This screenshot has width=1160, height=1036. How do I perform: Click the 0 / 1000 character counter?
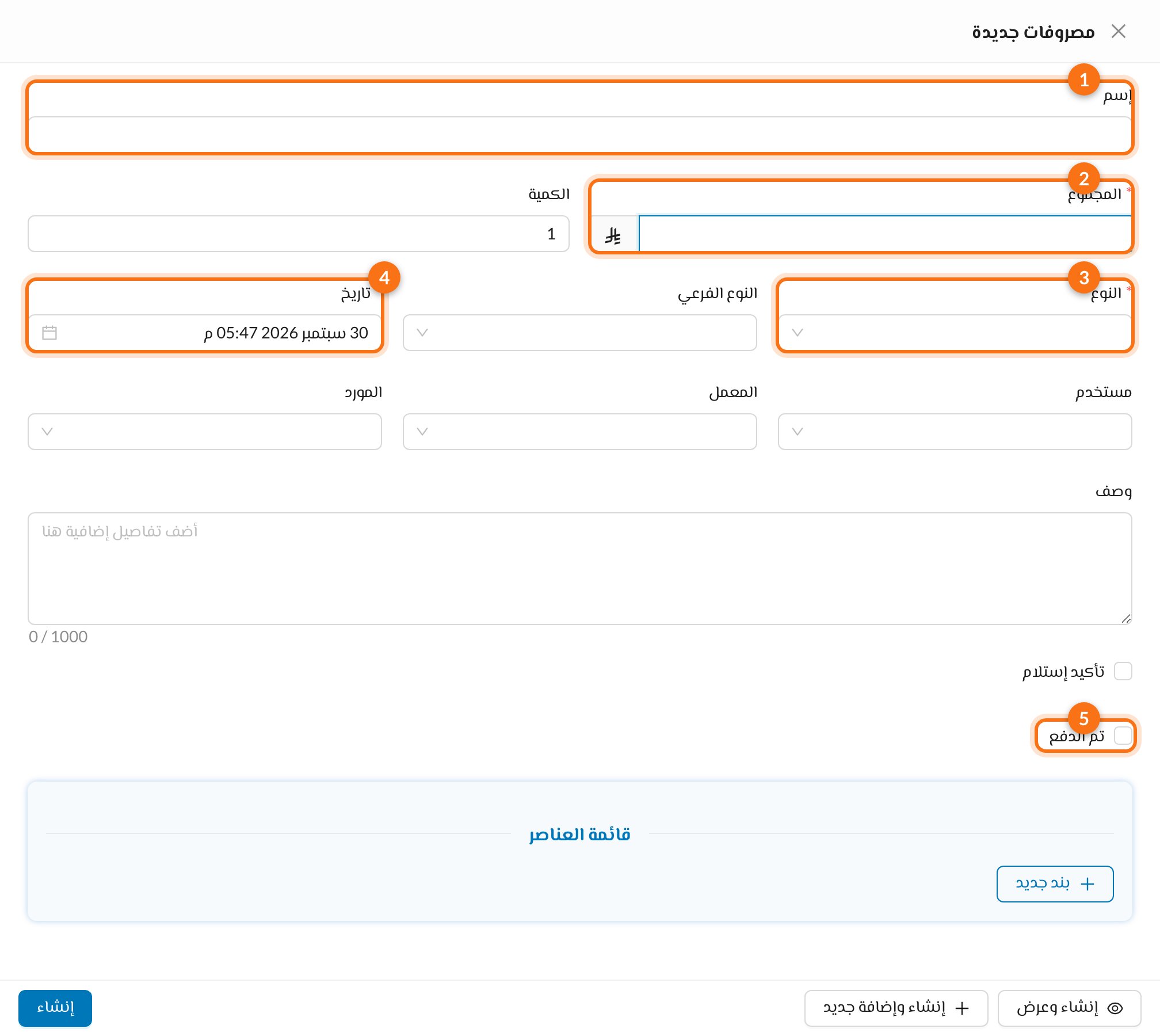point(58,637)
